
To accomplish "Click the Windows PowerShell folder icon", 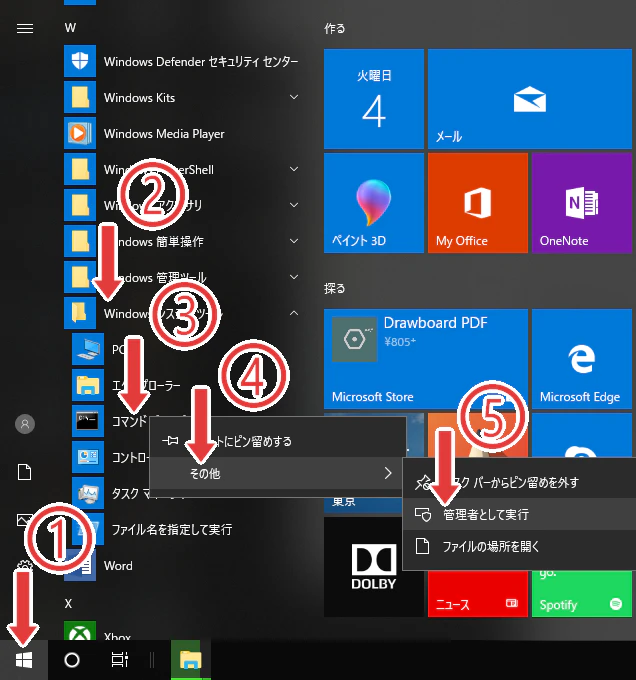I will click(x=80, y=169).
